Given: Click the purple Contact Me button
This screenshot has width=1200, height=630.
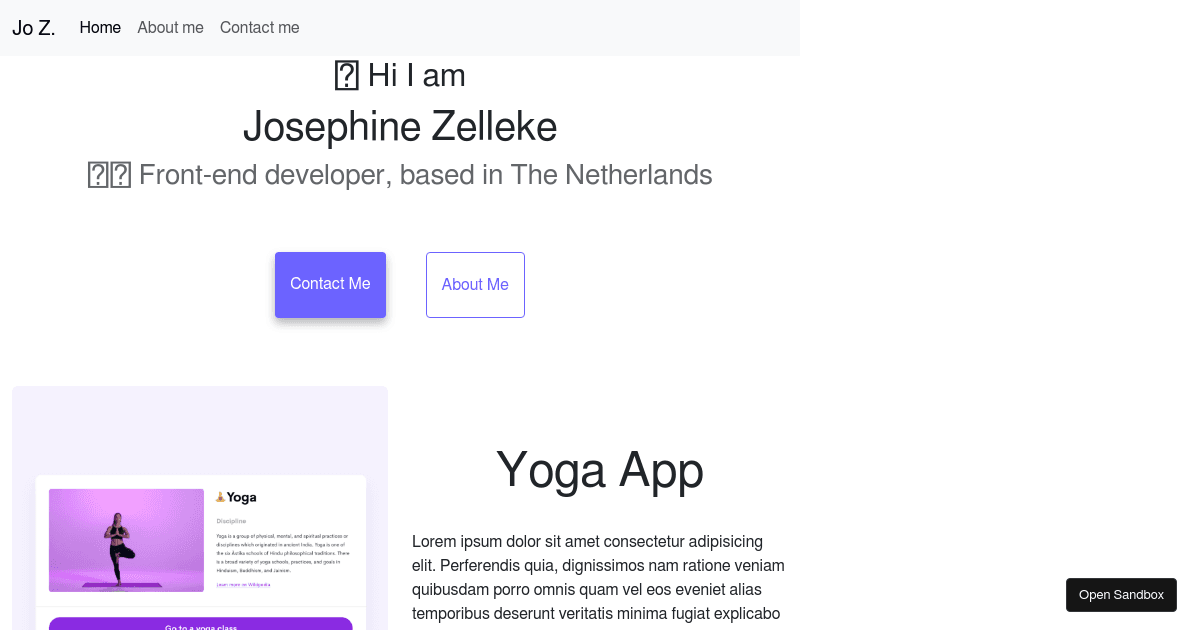Looking at the screenshot, I should click(x=330, y=285).
